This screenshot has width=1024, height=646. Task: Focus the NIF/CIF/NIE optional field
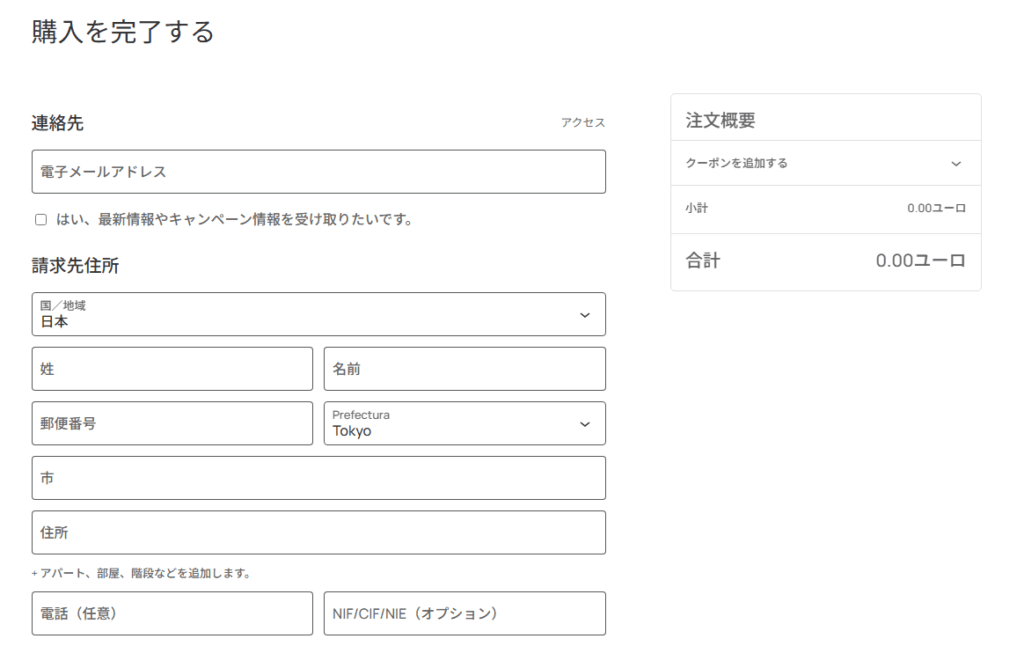tap(464, 613)
